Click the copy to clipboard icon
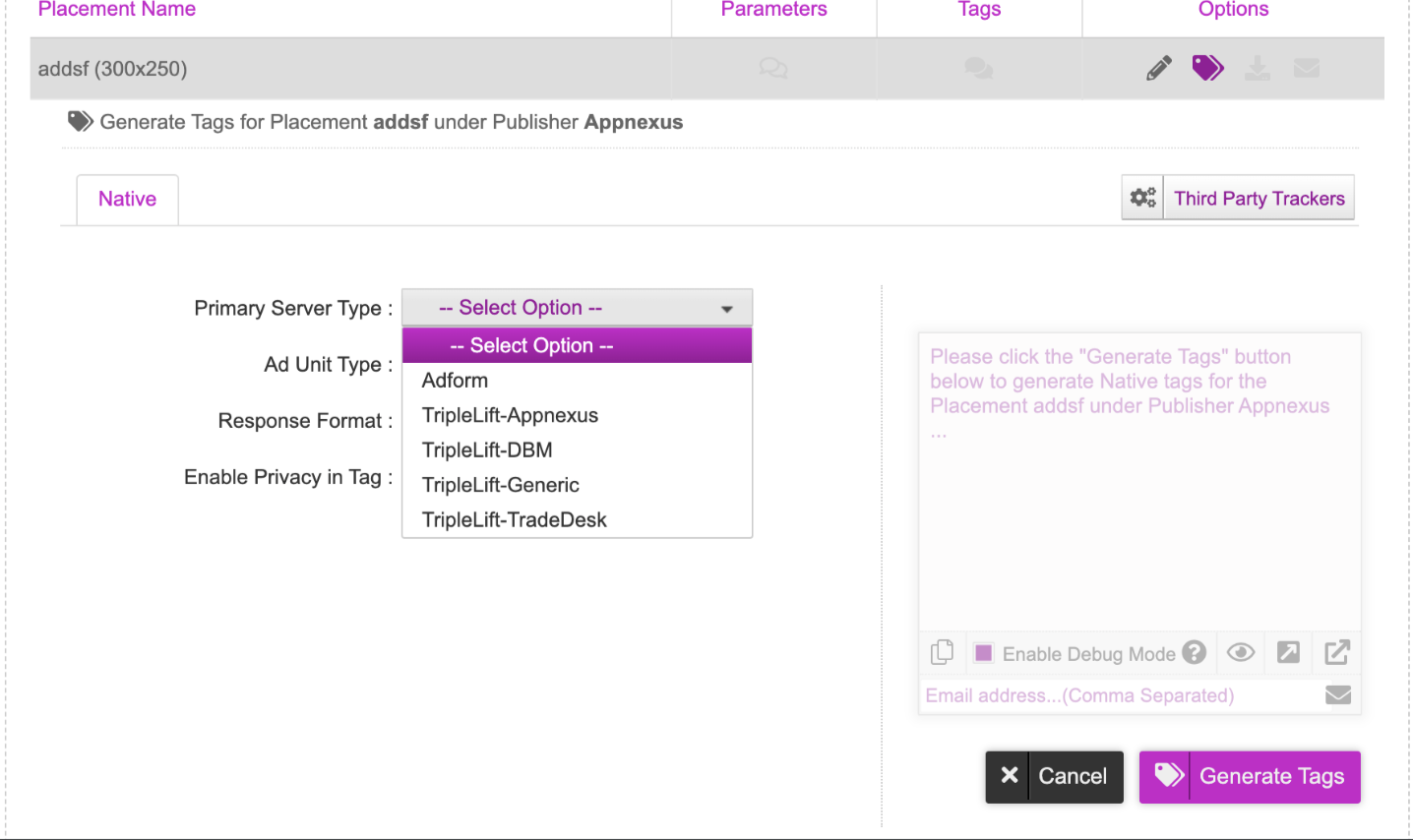This screenshot has width=1413, height=840. (943, 652)
